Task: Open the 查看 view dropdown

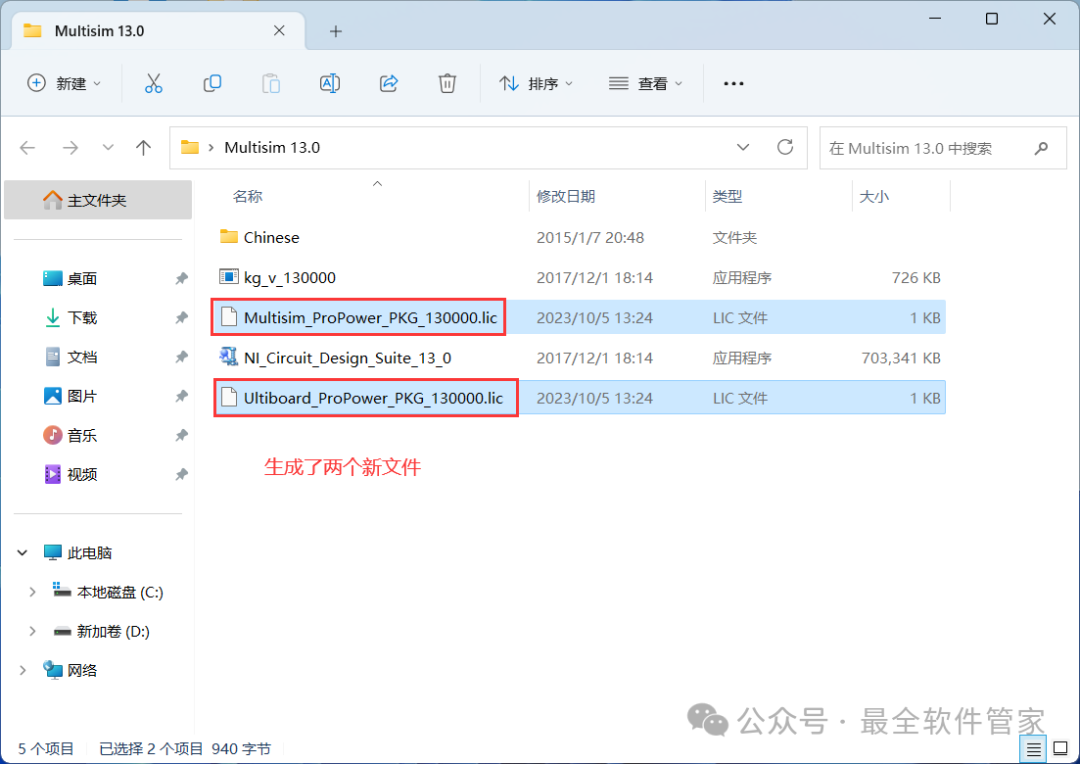Action: tap(645, 83)
